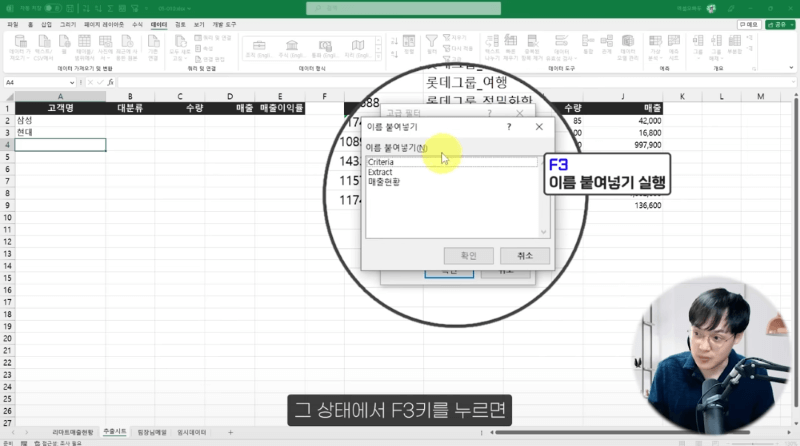Screen dimensions: 800x446
Task: Click the Edit Links (연결 편집) icon
Action: 210,59
